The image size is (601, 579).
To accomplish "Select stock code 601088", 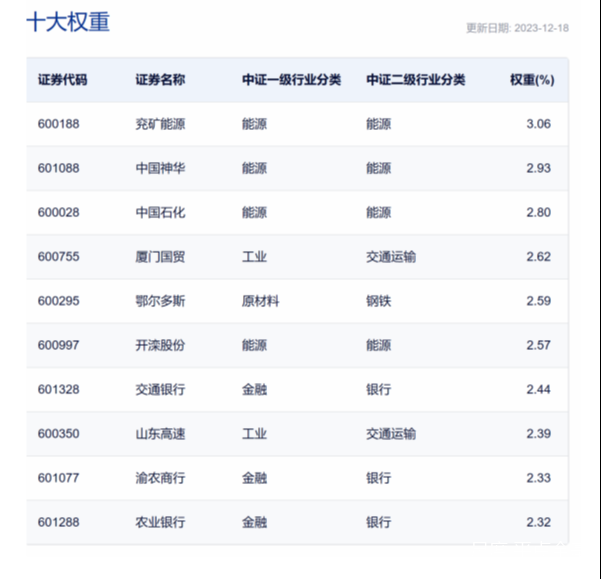I will [x=59, y=168].
